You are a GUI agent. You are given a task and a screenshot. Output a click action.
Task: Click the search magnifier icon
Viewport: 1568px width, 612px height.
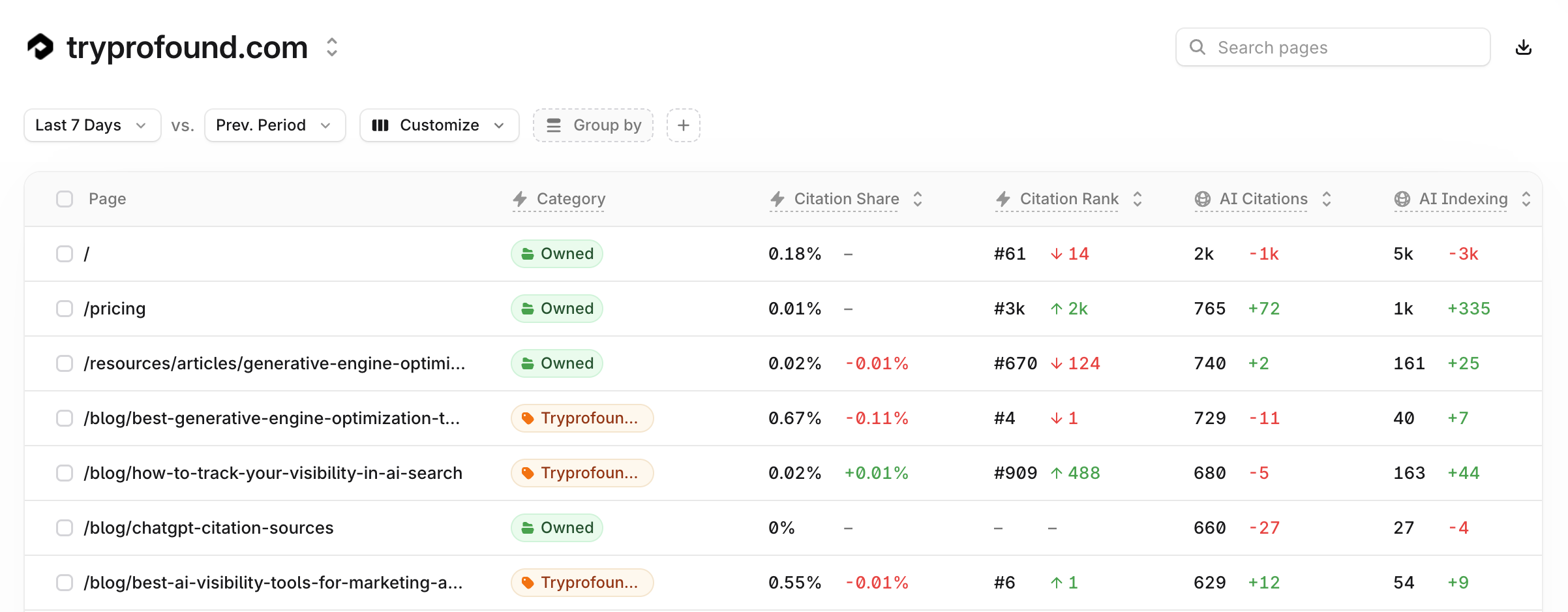coord(1198,47)
